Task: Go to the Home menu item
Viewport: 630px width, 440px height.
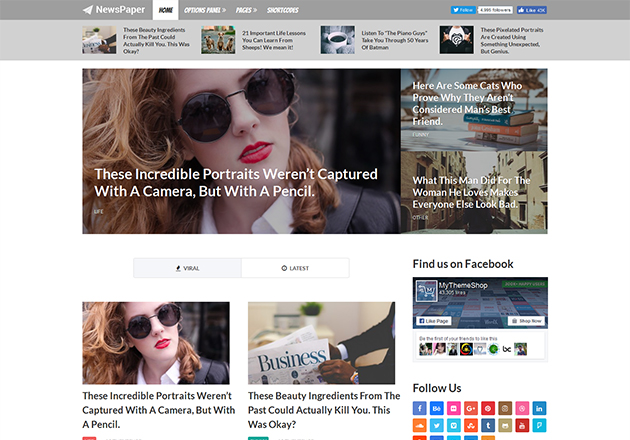Action: (x=166, y=10)
